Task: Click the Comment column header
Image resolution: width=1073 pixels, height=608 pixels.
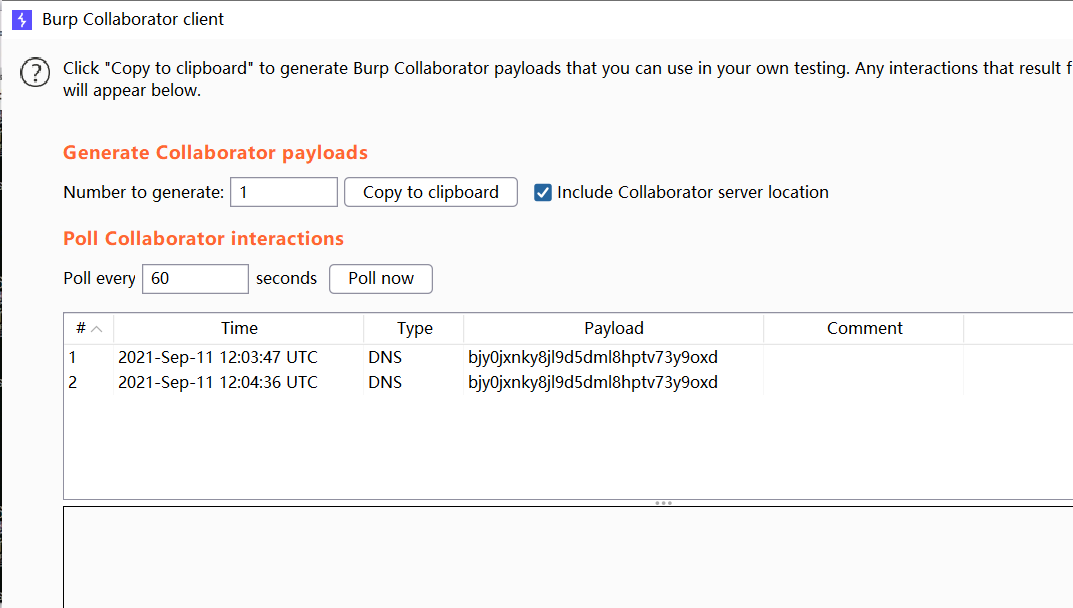Action: 864,328
